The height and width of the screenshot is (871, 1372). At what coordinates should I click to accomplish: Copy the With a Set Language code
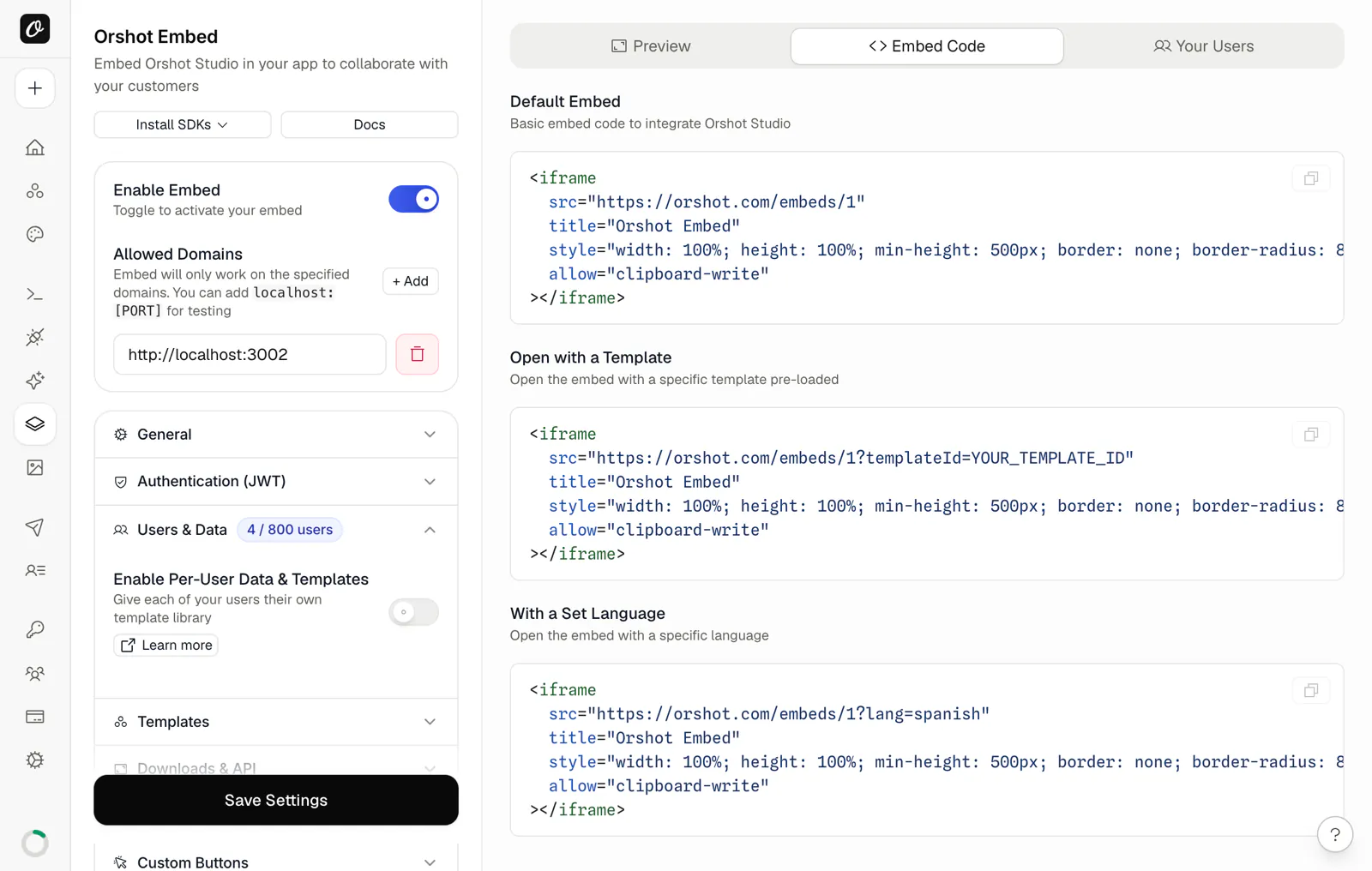[1310, 690]
